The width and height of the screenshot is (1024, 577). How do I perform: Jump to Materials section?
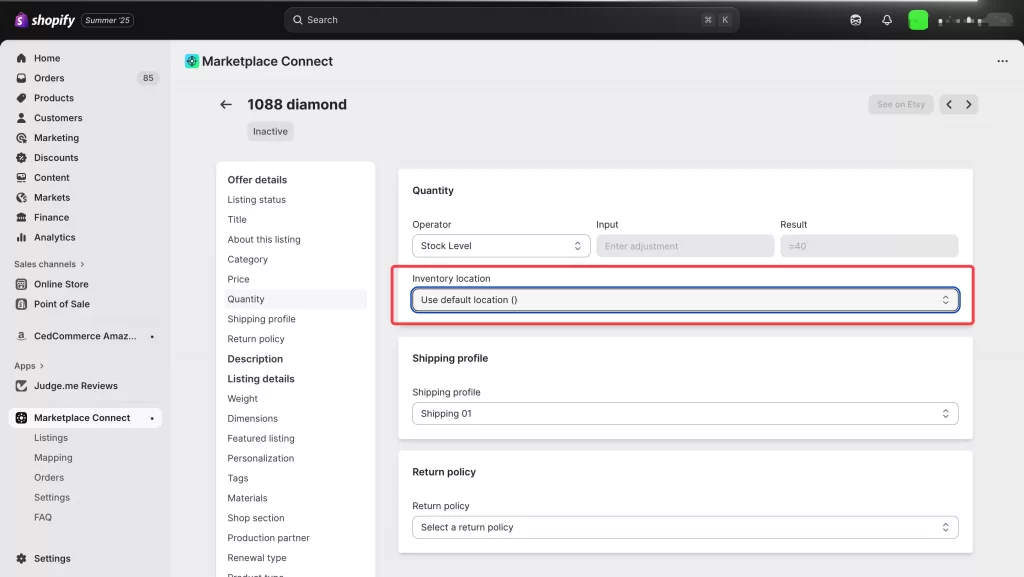[248, 499]
